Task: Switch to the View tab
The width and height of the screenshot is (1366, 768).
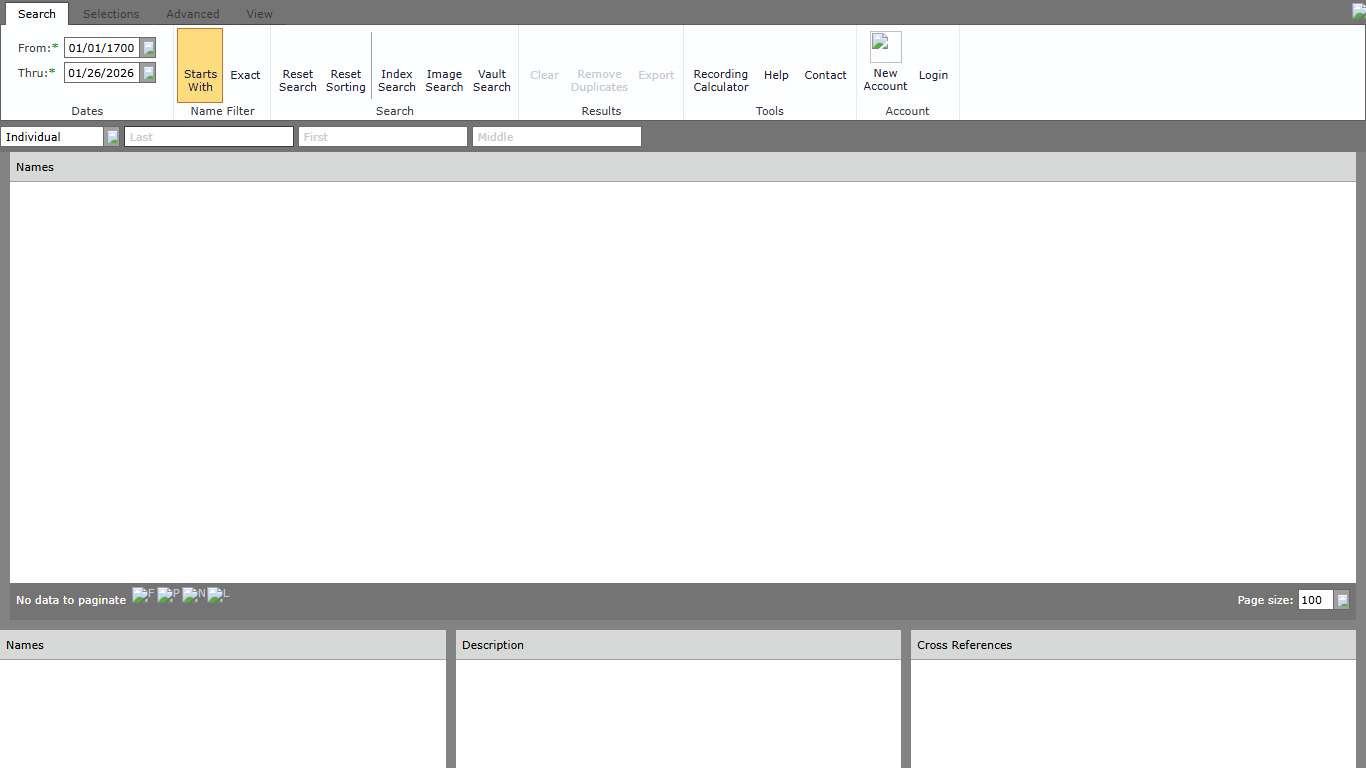Action: pos(259,14)
